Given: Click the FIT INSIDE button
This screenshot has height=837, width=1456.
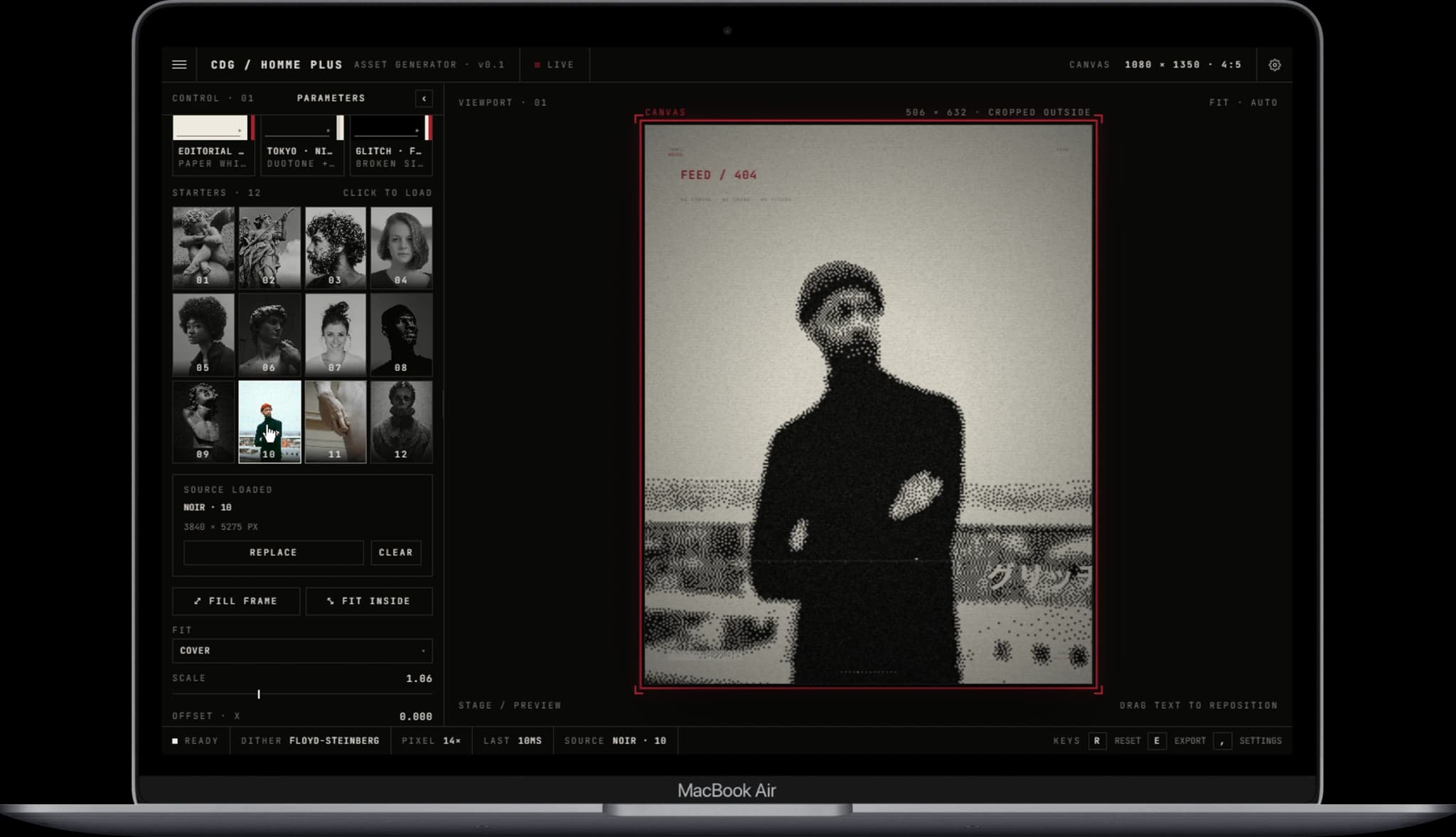Looking at the screenshot, I should pyautogui.click(x=369, y=601).
